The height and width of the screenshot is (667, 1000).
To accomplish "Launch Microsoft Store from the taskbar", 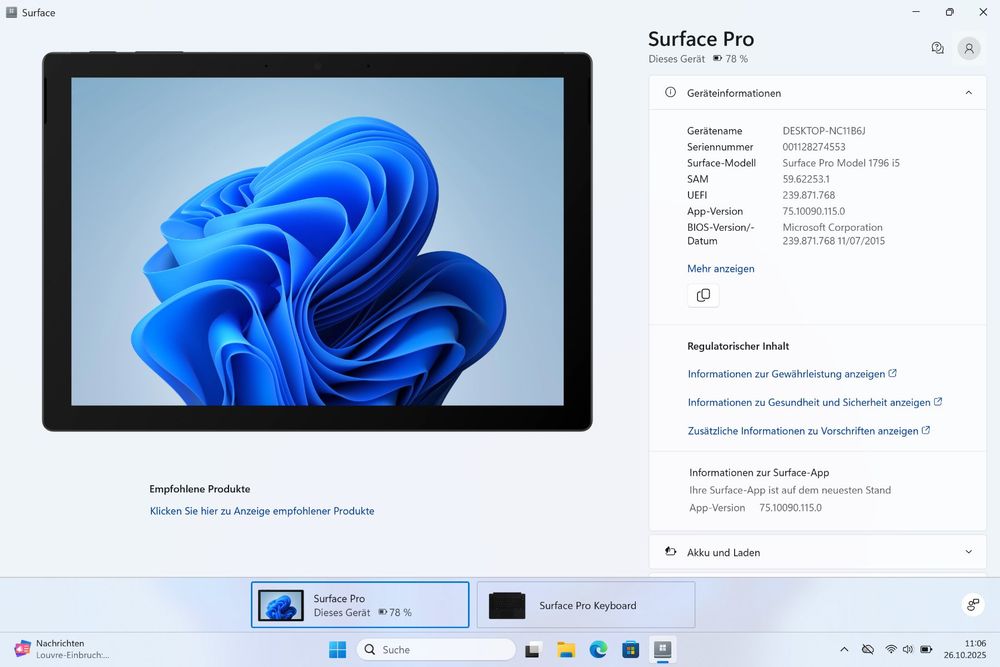I will coord(630,649).
